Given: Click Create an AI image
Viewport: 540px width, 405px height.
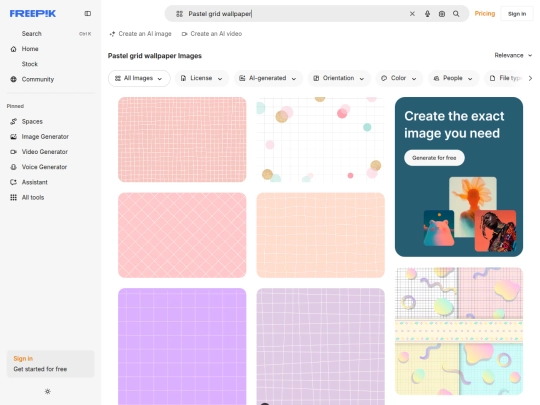Looking at the screenshot, I should tap(141, 34).
